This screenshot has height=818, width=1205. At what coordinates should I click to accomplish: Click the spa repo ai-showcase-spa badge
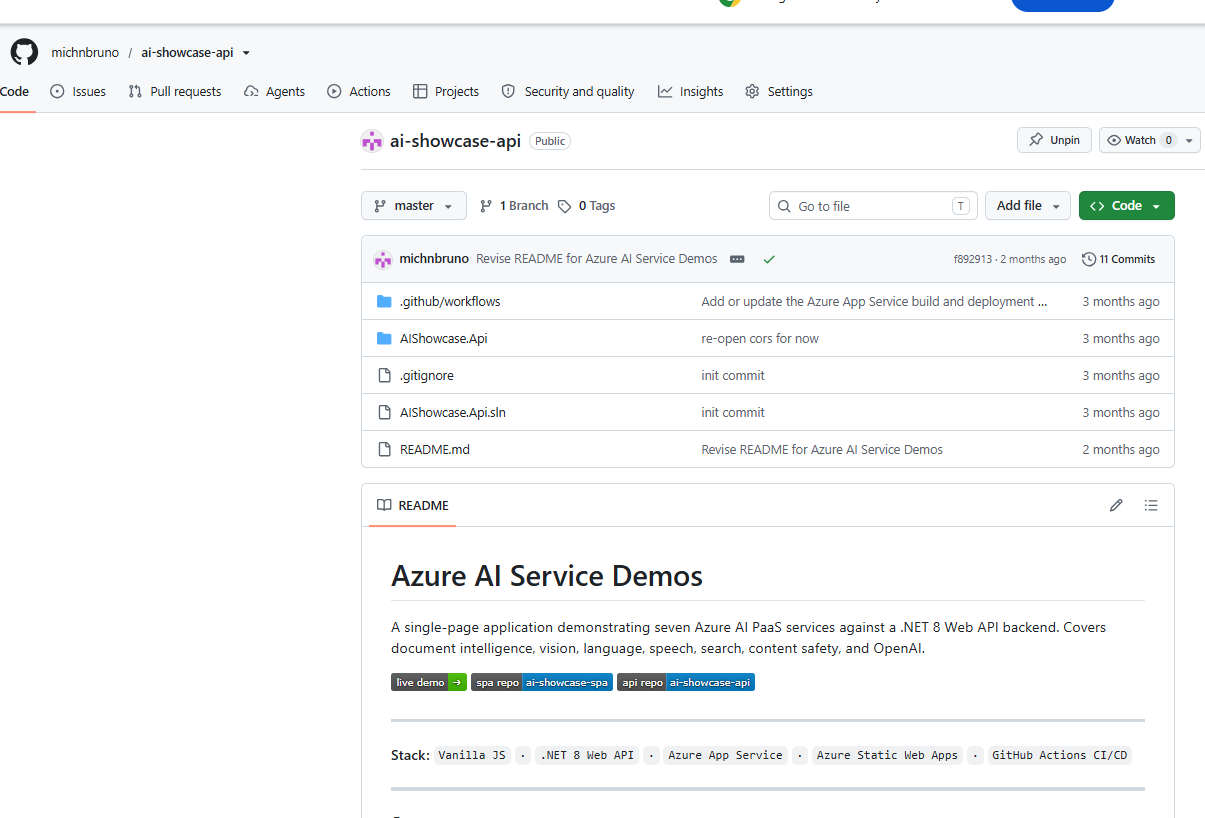[x=542, y=682]
